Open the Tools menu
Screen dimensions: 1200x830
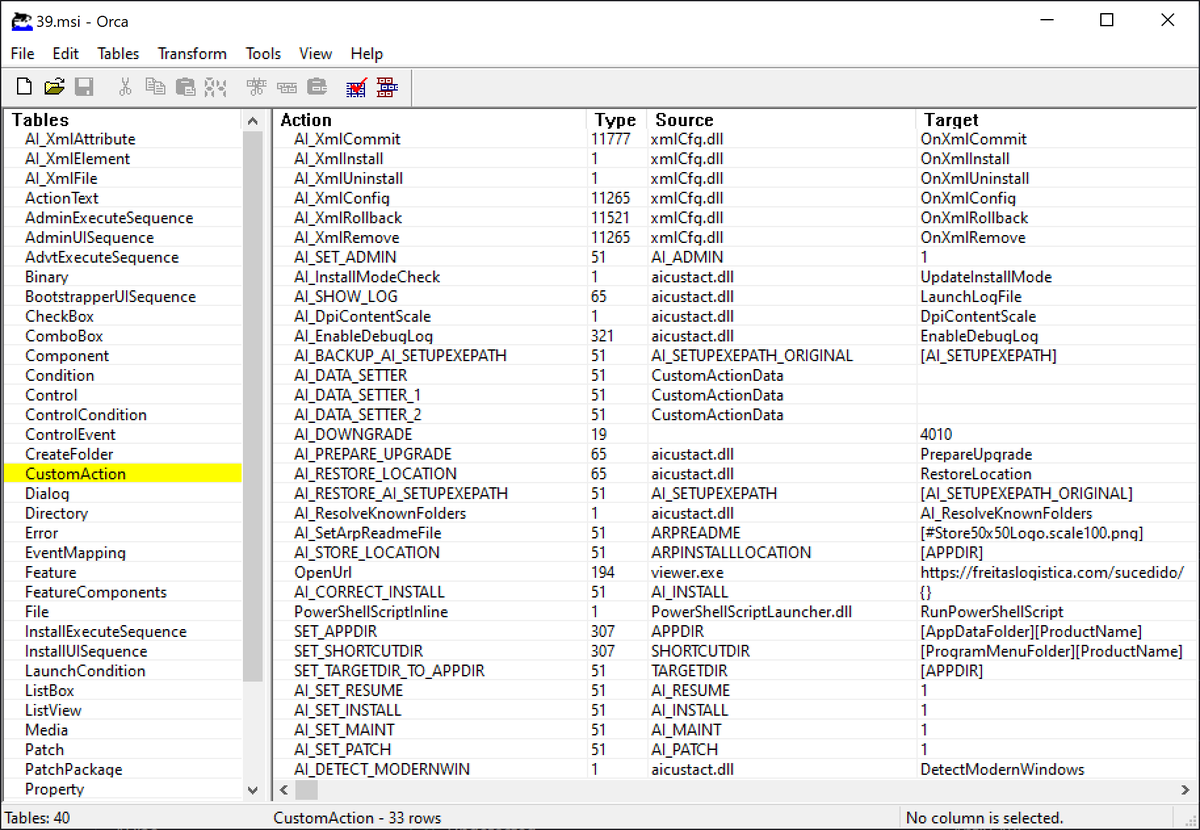[263, 54]
